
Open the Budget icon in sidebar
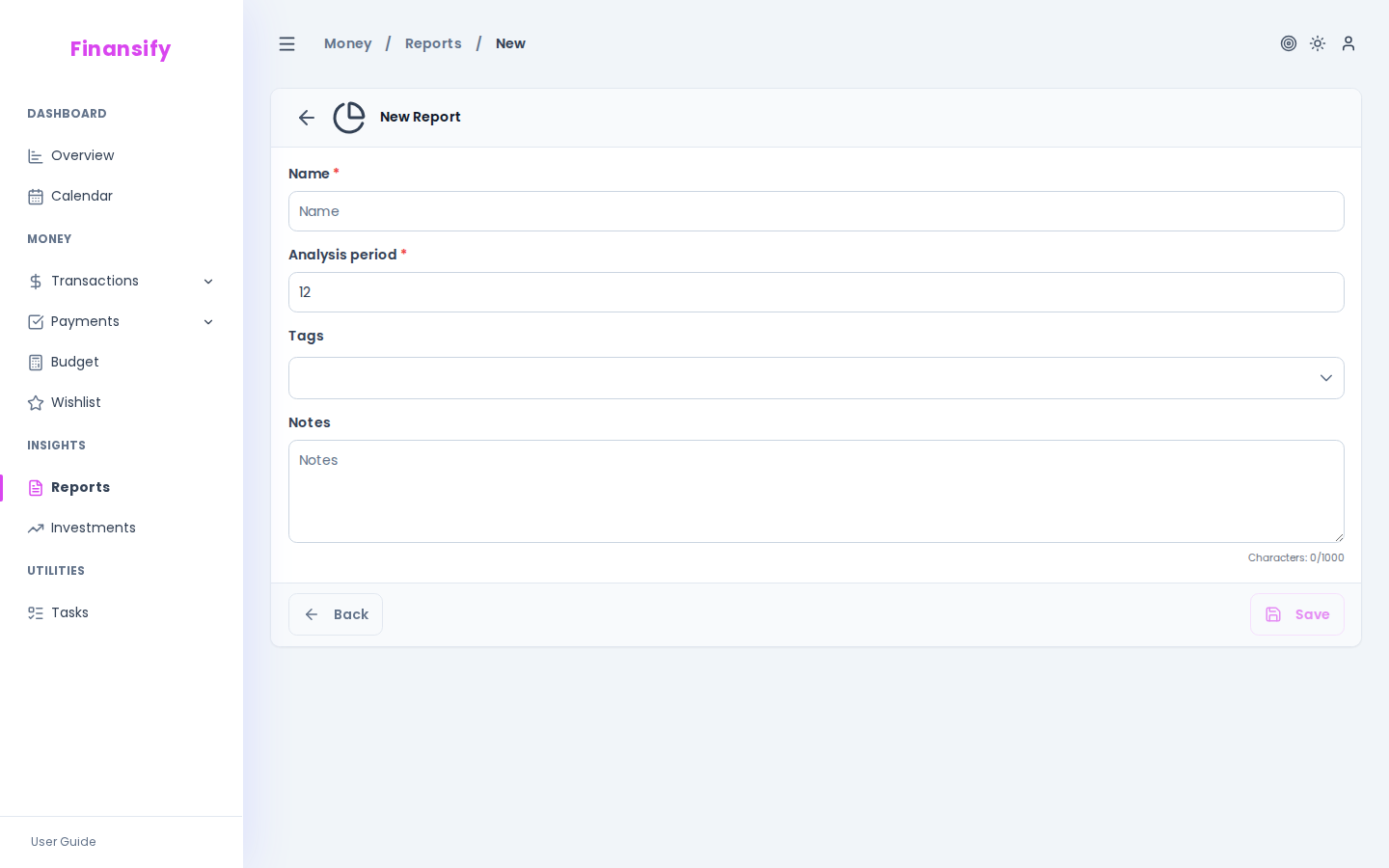[36, 363]
